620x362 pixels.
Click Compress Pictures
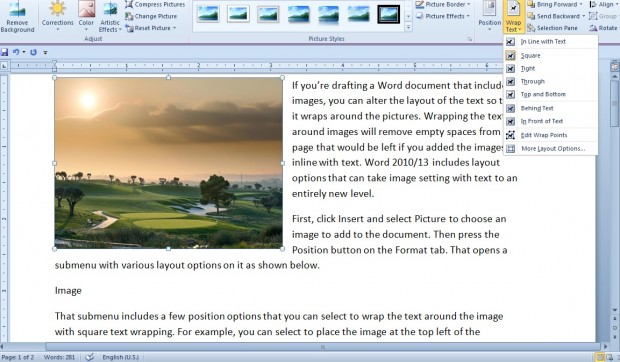[x=155, y=4]
